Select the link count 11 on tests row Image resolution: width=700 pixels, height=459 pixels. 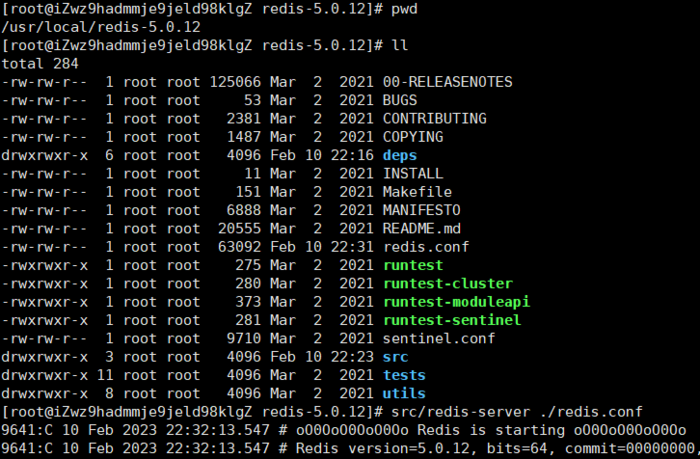coord(105,375)
